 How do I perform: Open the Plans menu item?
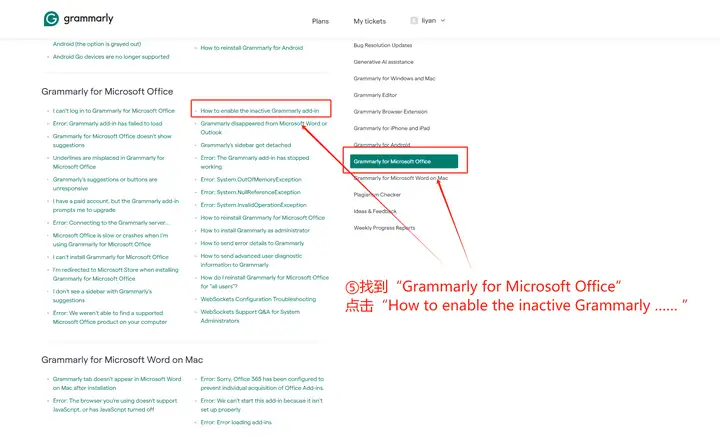[x=320, y=21]
